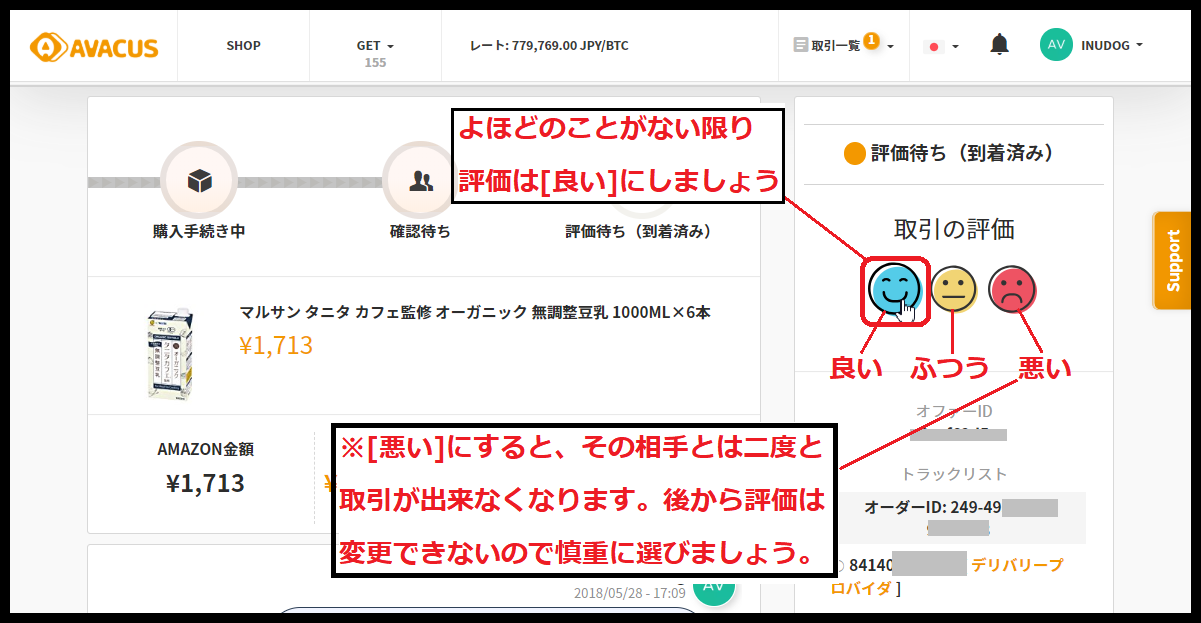Image resolution: width=1201 pixels, height=623 pixels.
Task: Click the box icon for 購入手続き中 step
Action: (199, 180)
